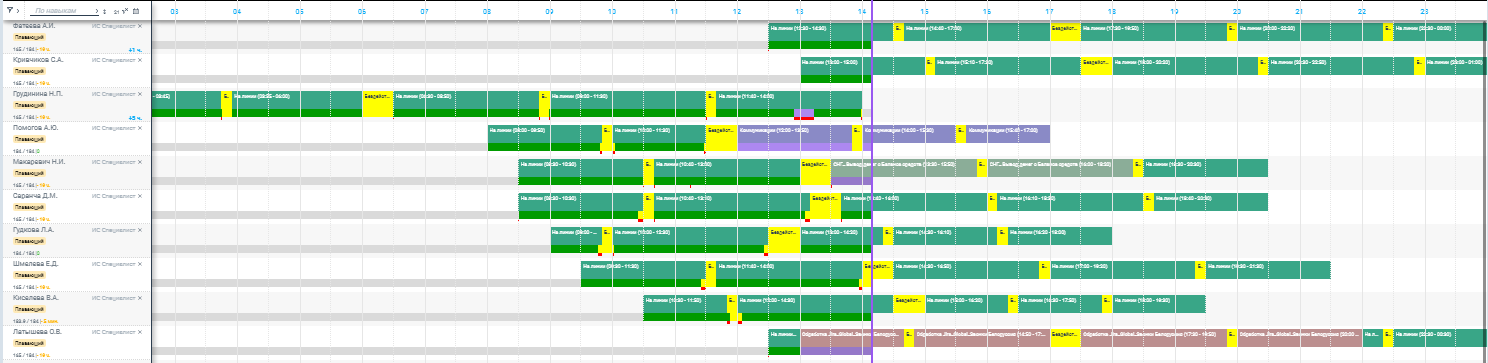Remove ИС Специалист tag from Шмелева Е.Д.
Screen dimensions: 1488x363
140,264
